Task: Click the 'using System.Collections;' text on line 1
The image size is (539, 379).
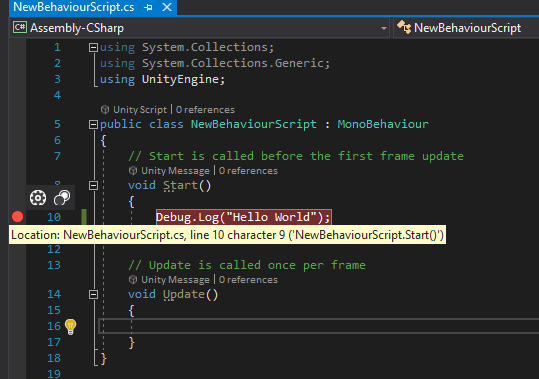Action: tap(187, 47)
